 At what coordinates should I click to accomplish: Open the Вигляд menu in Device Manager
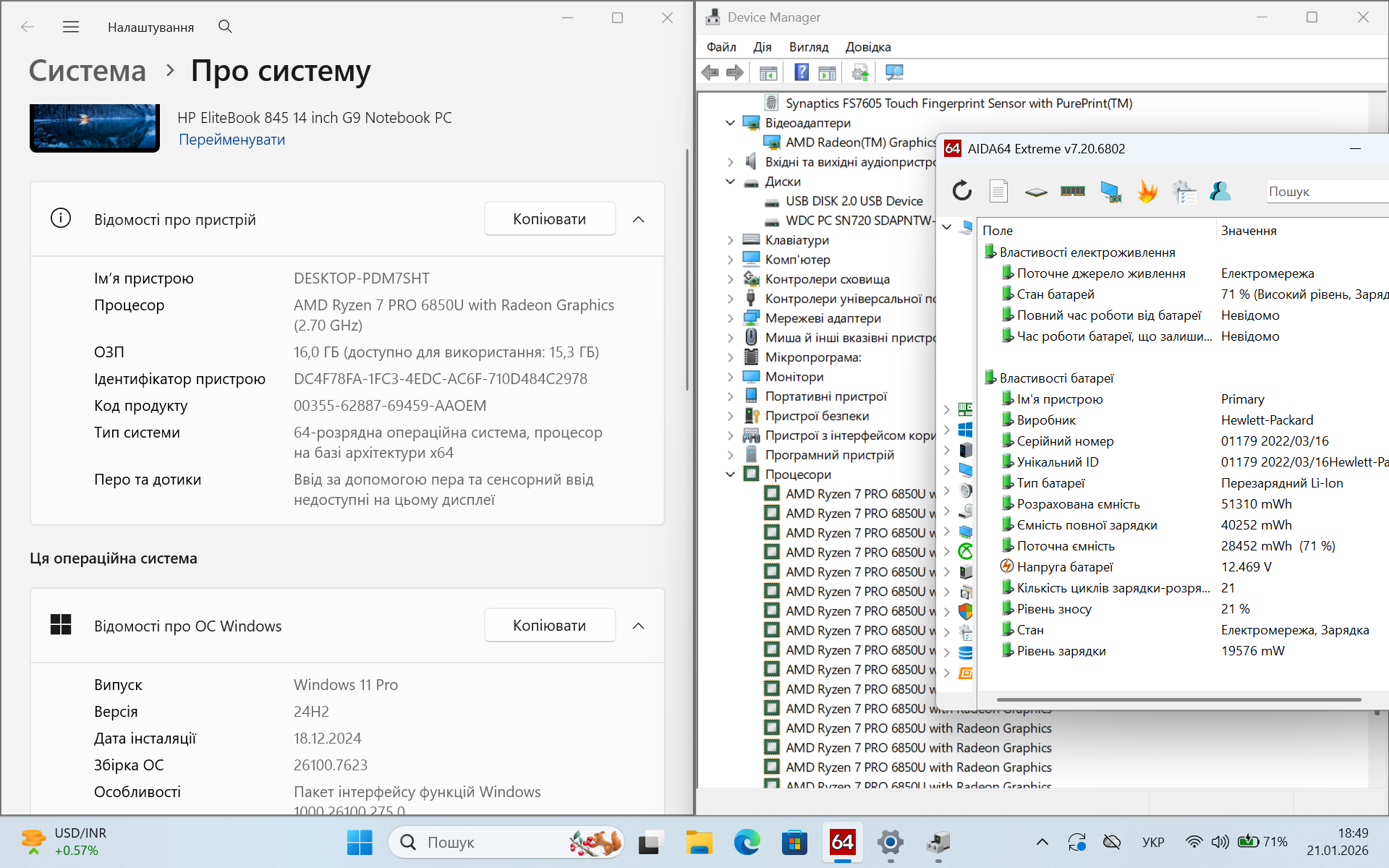click(x=808, y=47)
